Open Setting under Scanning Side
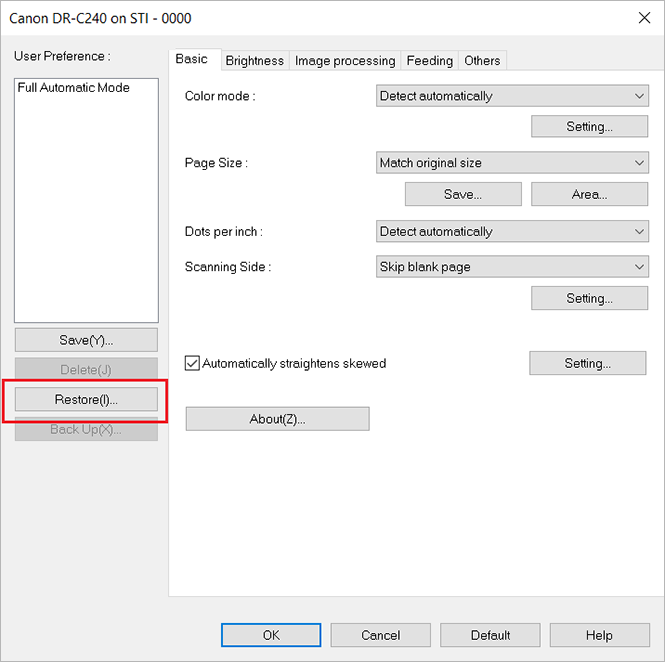This screenshot has width=665, height=662. (590, 298)
